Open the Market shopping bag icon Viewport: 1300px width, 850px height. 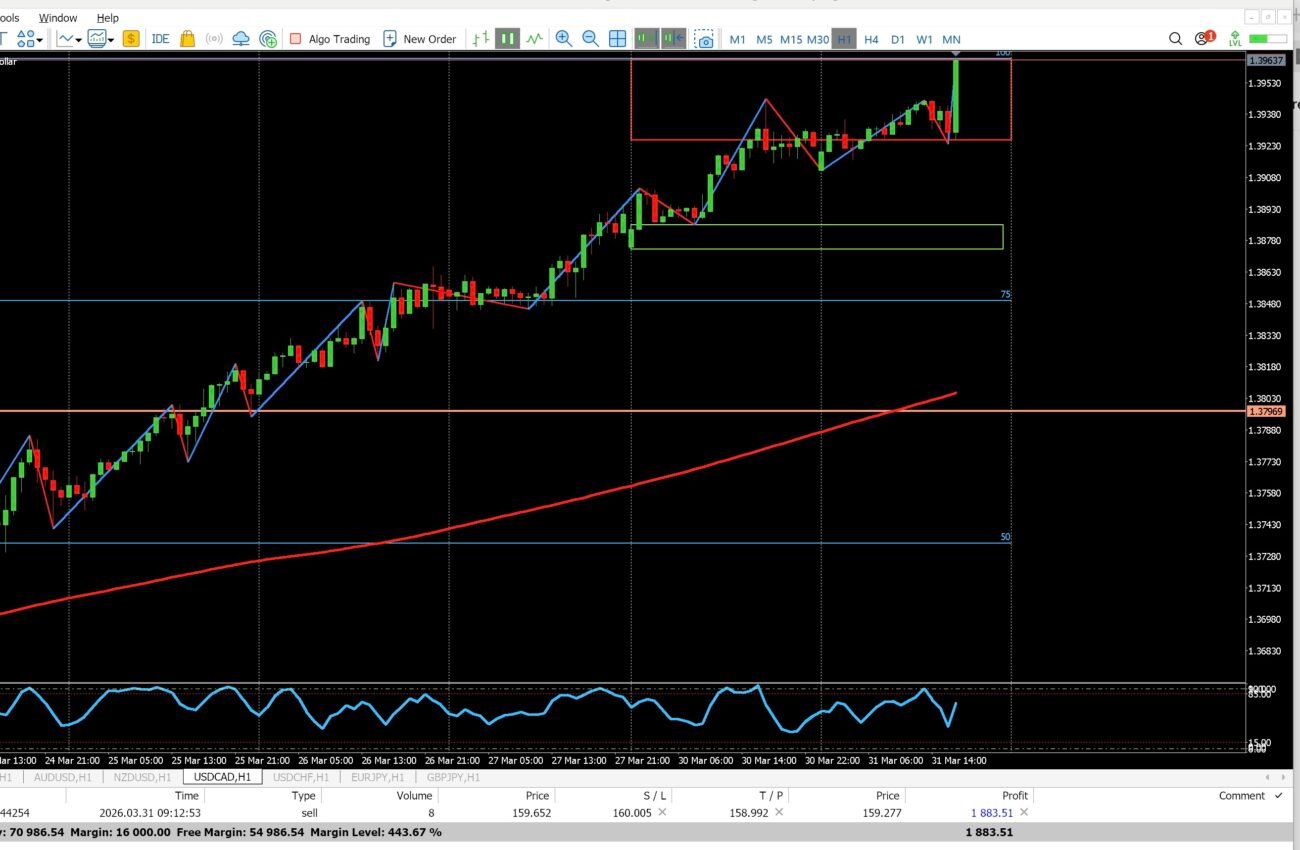coord(187,39)
